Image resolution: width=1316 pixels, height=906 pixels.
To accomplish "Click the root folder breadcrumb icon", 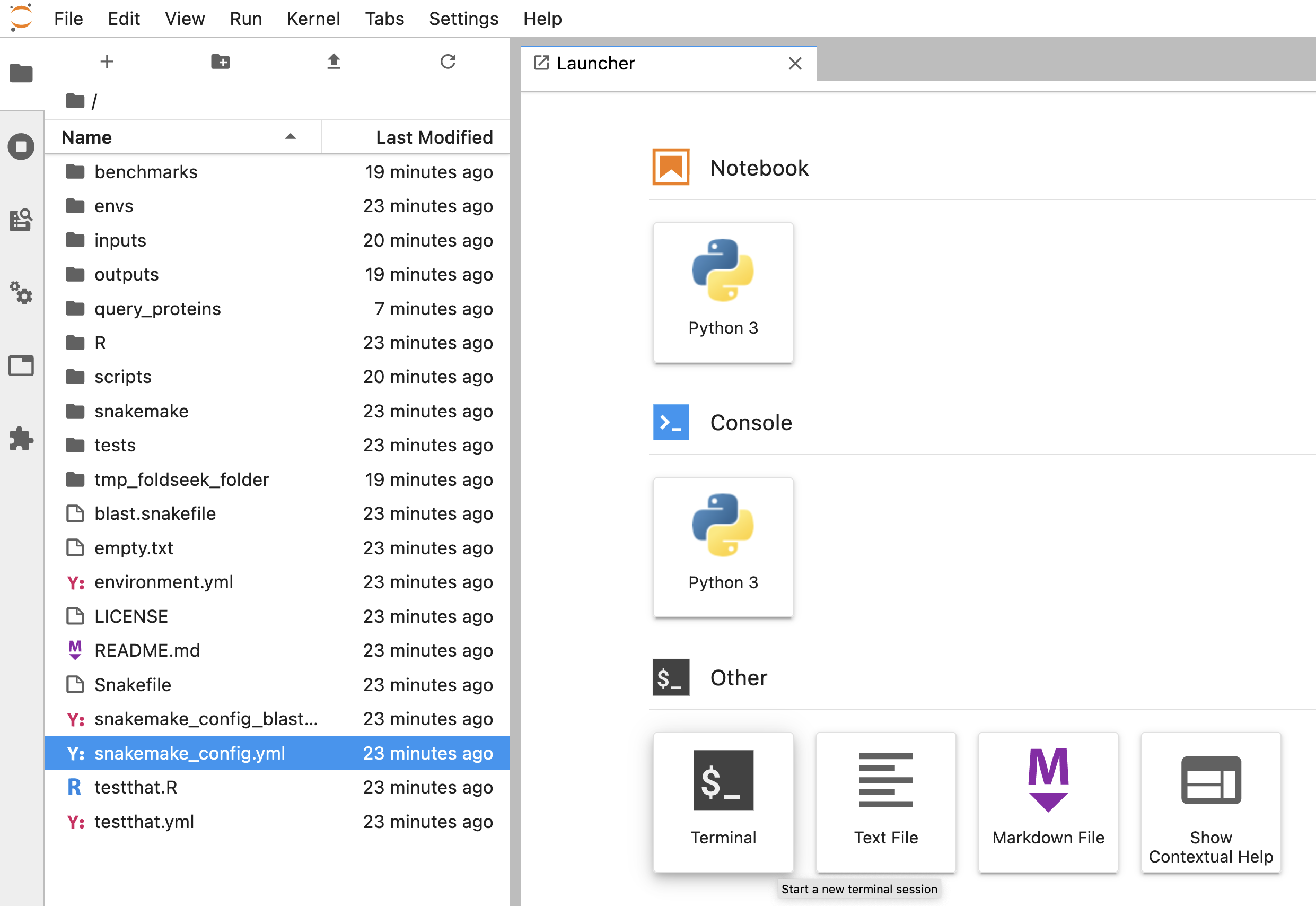I will click(75, 101).
